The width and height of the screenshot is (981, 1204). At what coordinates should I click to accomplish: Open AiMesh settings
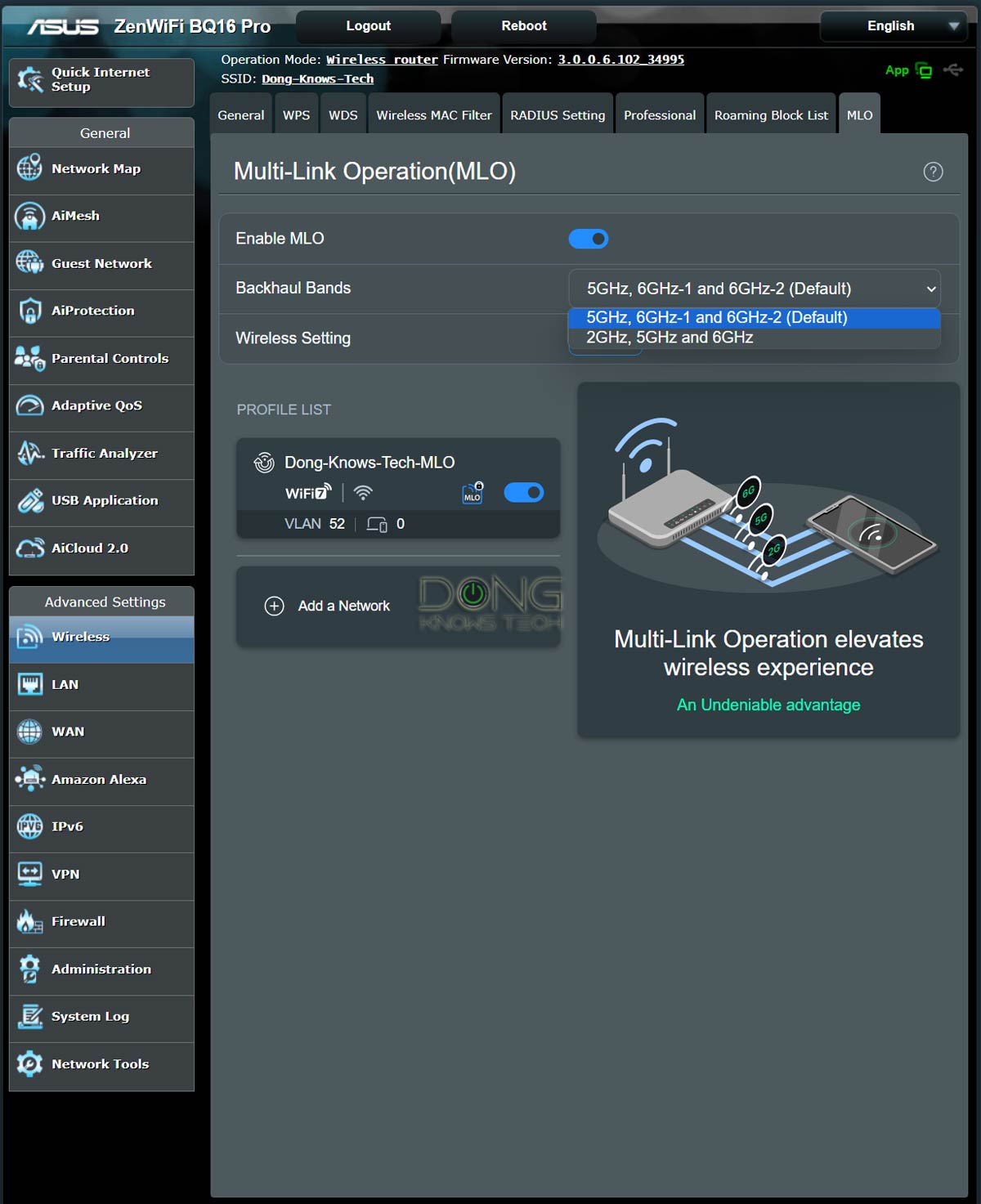click(x=75, y=216)
